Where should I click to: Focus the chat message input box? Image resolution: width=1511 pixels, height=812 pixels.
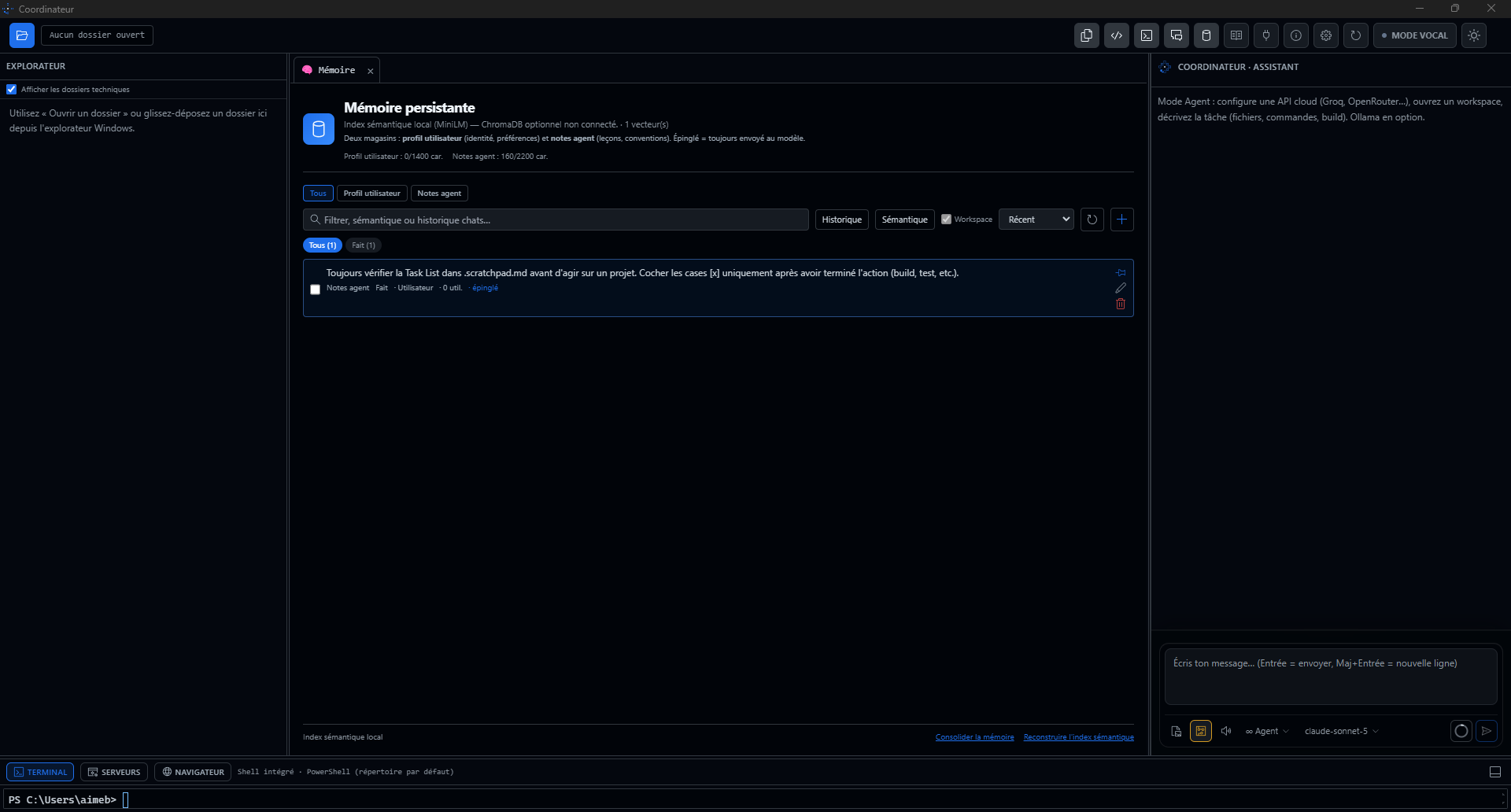click(x=1331, y=676)
